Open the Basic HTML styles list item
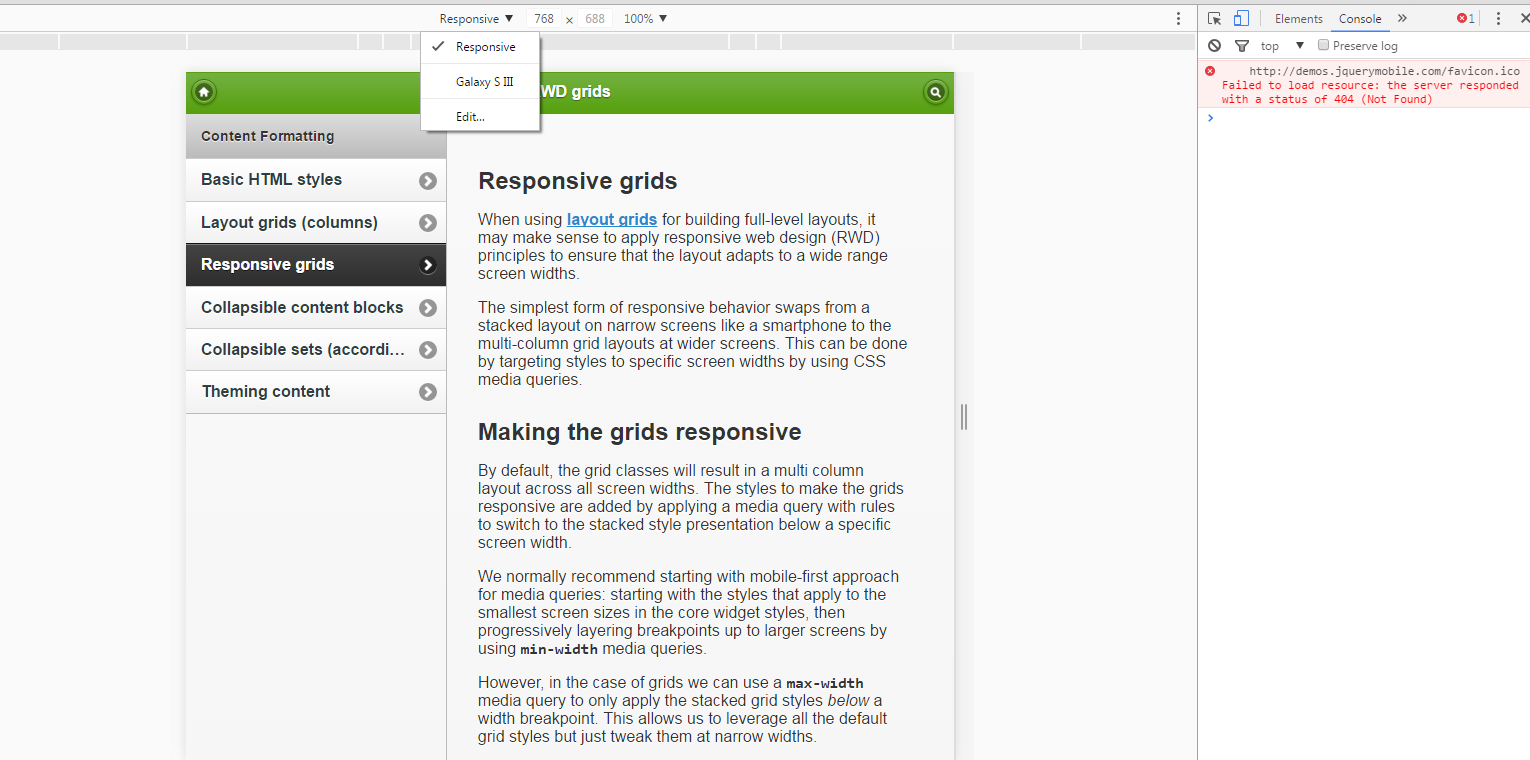The width and height of the screenshot is (1530, 760). 316,180
